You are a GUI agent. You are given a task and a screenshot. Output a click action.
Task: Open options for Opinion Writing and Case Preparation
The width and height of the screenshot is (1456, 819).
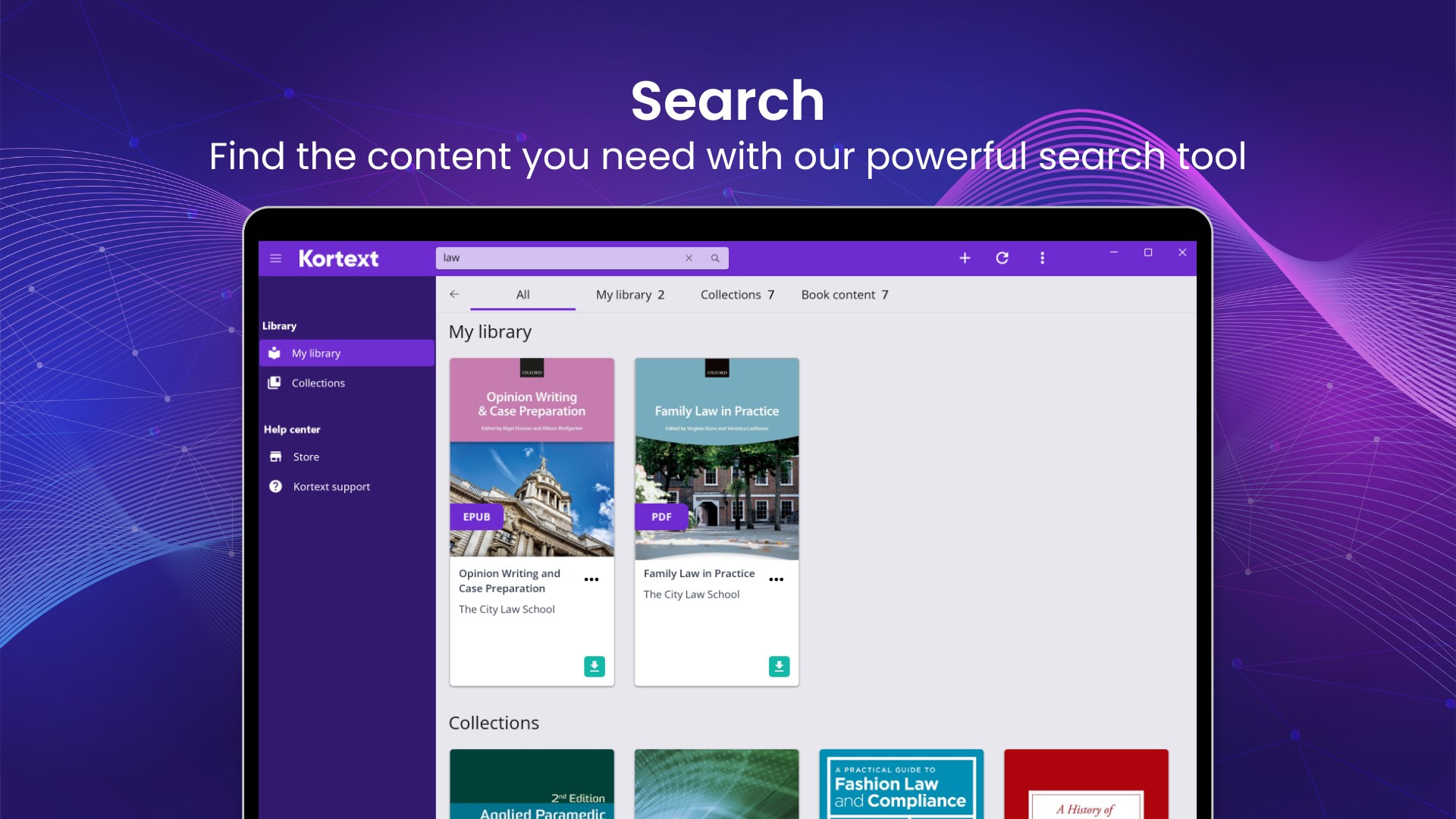point(591,579)
